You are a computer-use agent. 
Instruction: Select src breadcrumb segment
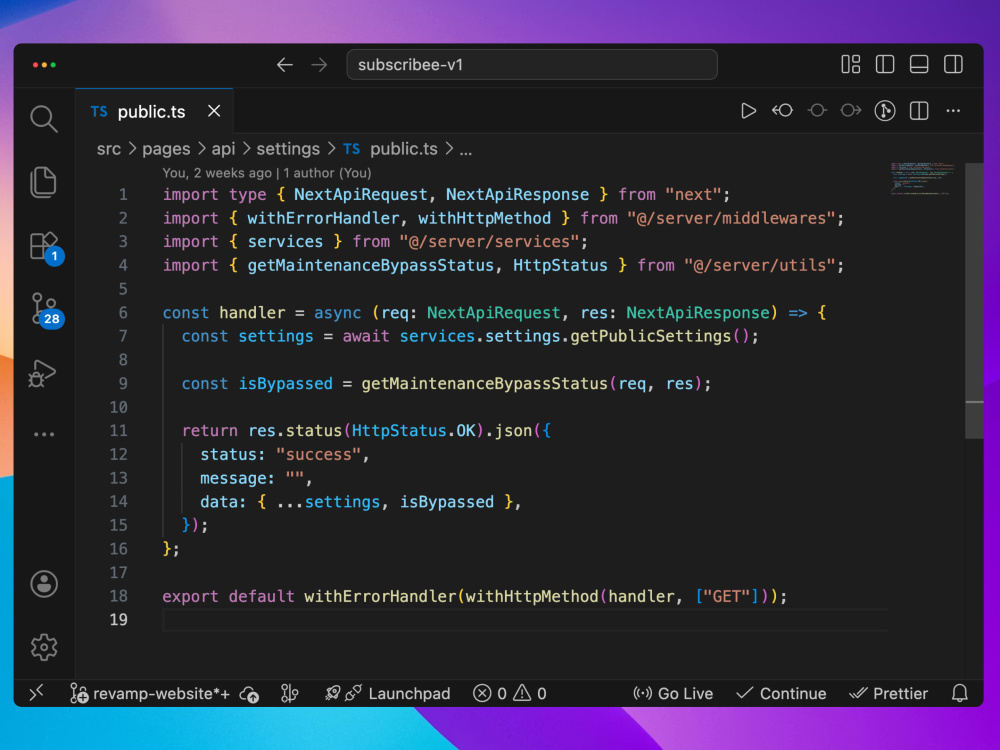pos(108,149)
